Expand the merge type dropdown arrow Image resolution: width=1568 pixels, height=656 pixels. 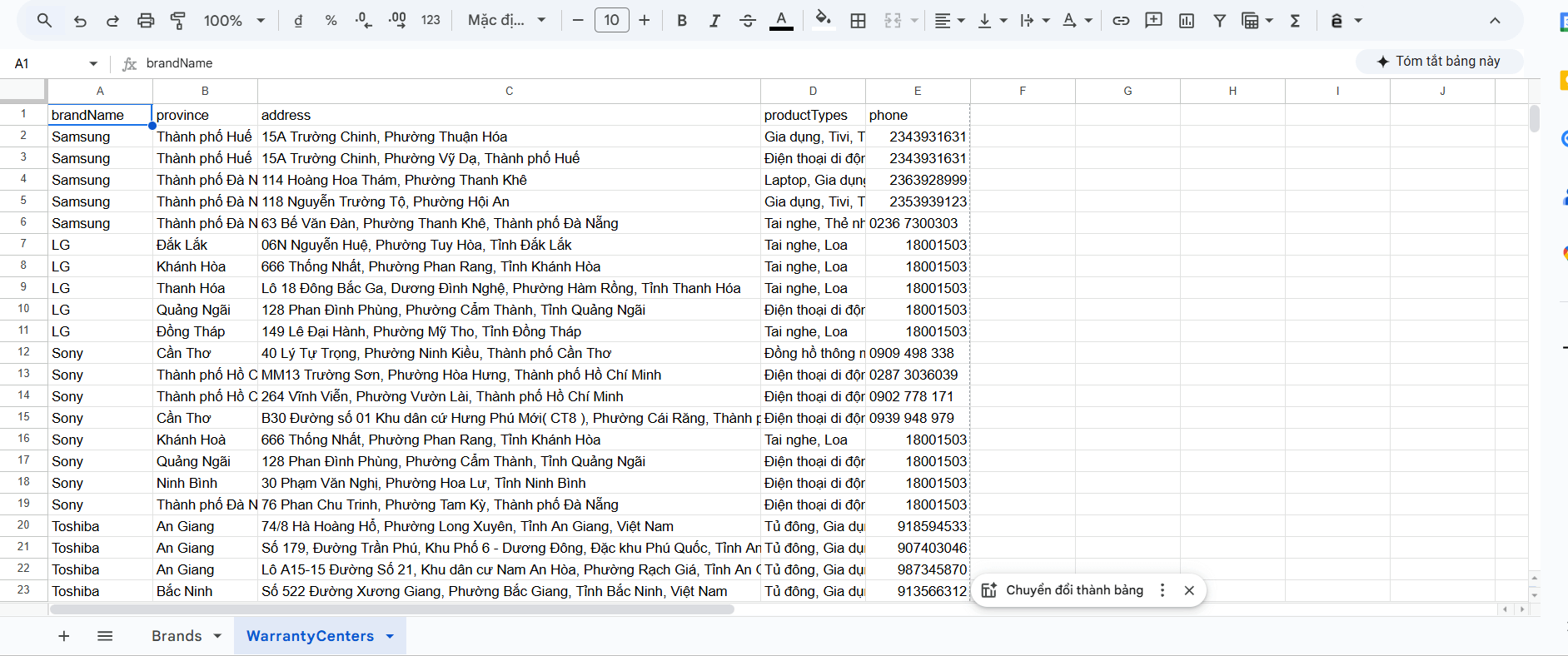point(914,21)
